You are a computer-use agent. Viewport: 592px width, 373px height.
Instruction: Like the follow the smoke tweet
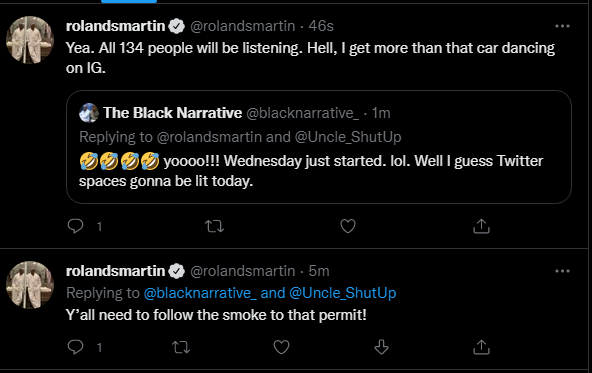281,347
